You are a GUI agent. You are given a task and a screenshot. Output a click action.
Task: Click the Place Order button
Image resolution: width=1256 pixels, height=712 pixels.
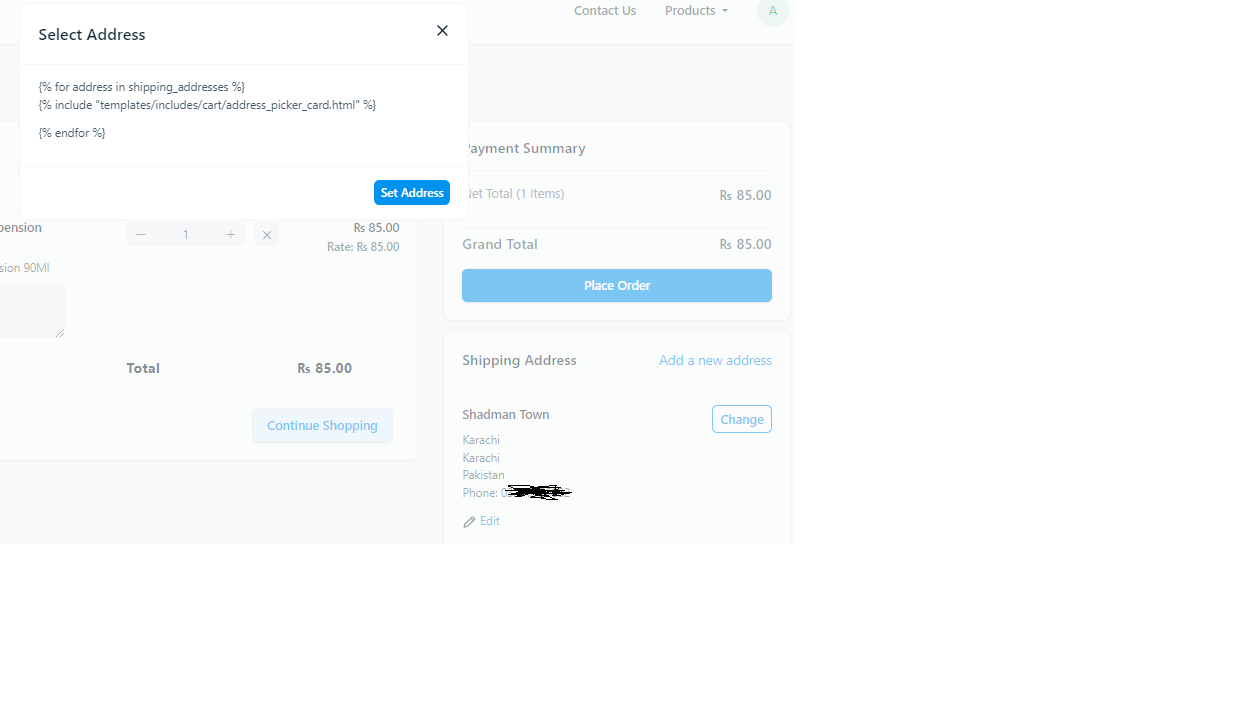[x=616, y=285]
